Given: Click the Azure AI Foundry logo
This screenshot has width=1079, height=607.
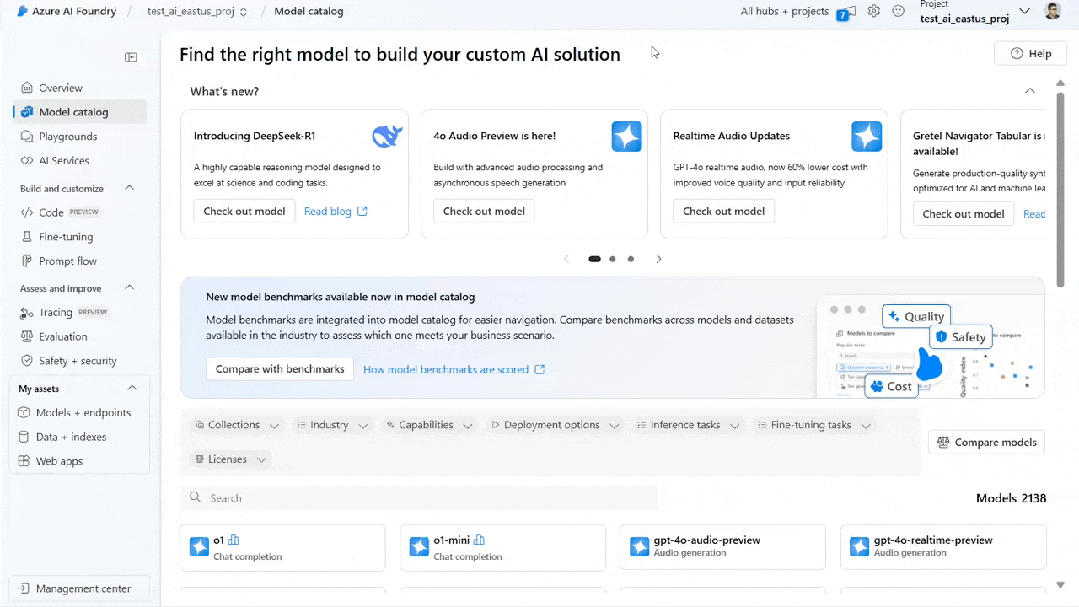Looking at the screenshot, I should point(22,11).
